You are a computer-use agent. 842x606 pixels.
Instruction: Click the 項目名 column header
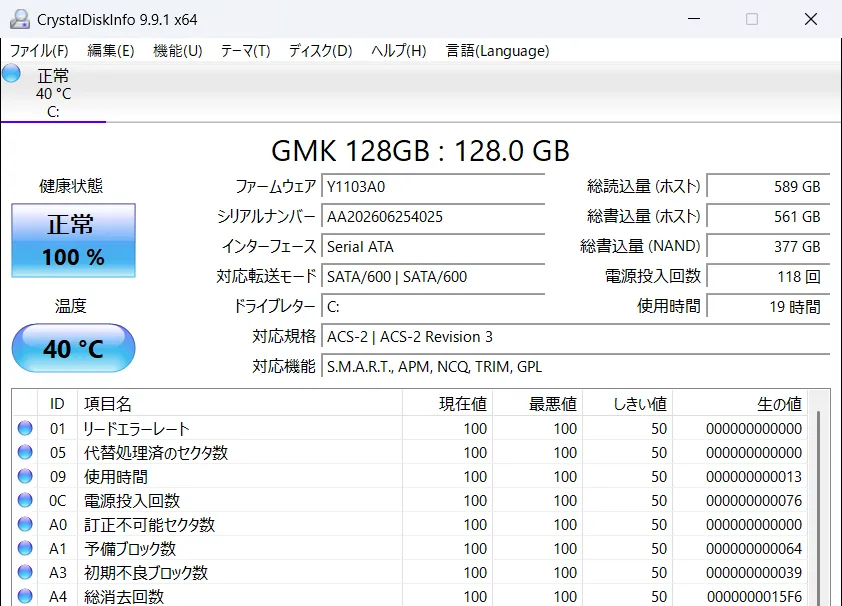[x=240, y=404]
